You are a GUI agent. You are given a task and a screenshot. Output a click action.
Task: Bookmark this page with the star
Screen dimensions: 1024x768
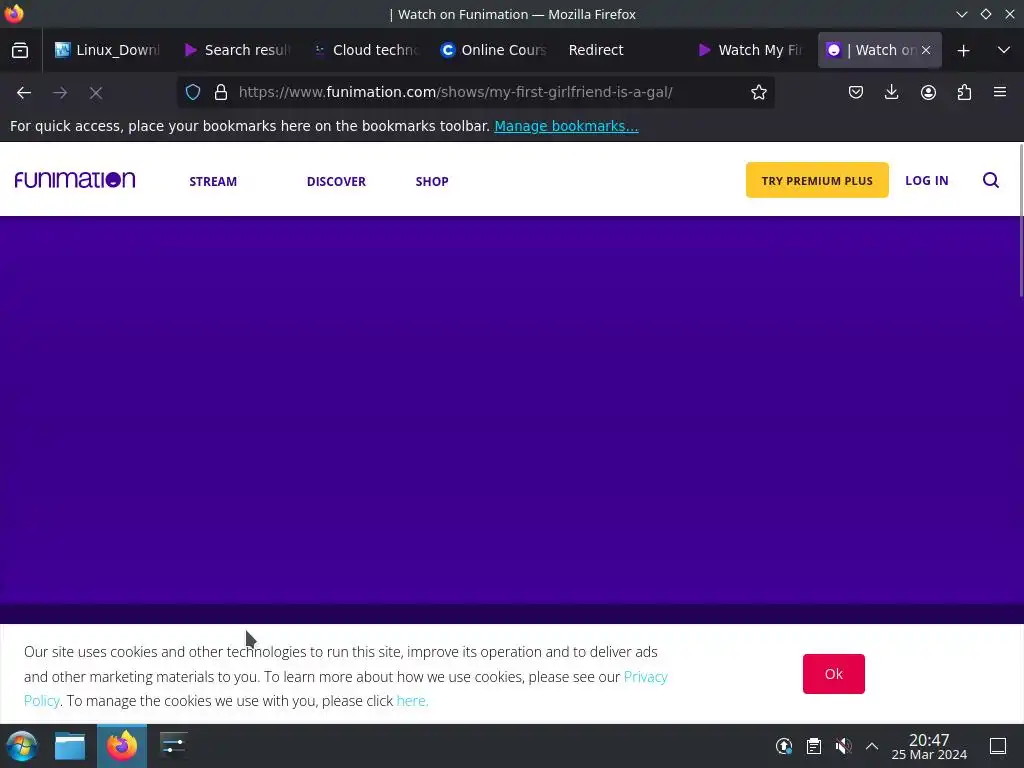click(x=758, y=92)
